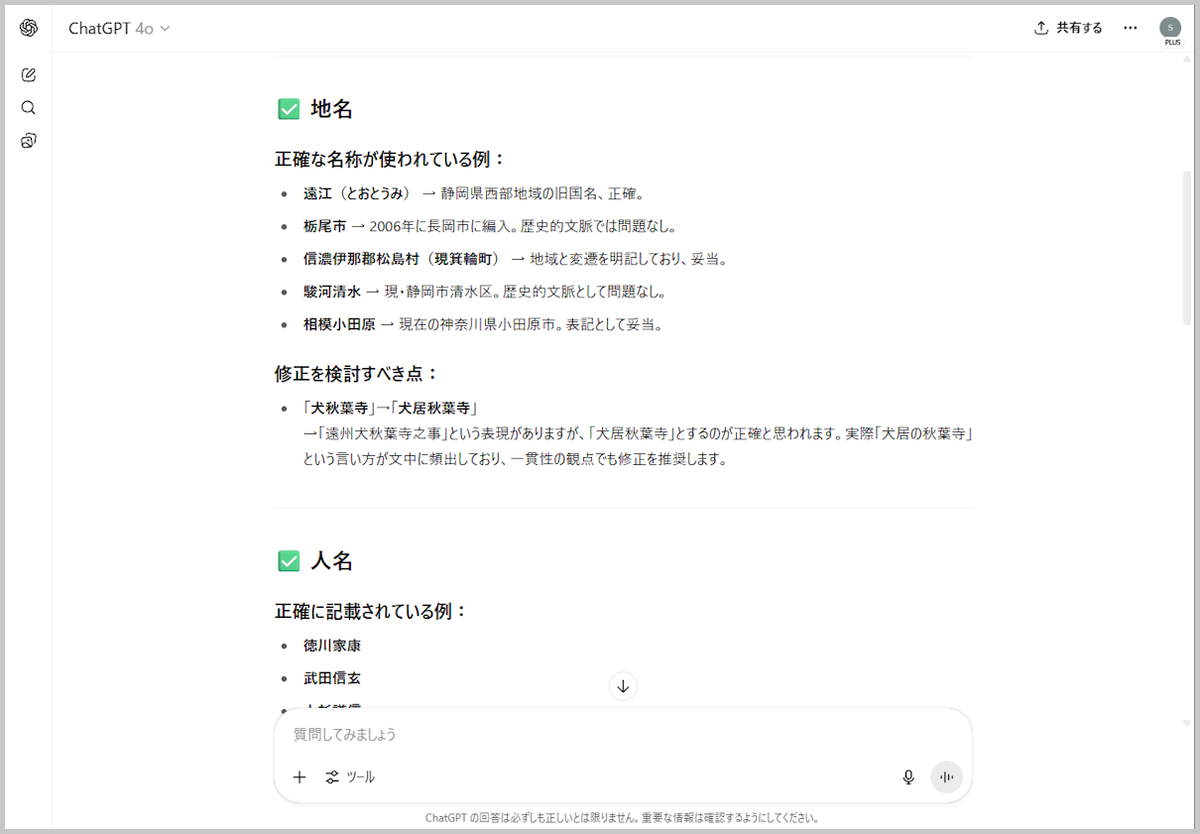Viewport: 1200px width, 834px height.
Task: Click the plus attach icon in the composer
Action: coord(299,777)
